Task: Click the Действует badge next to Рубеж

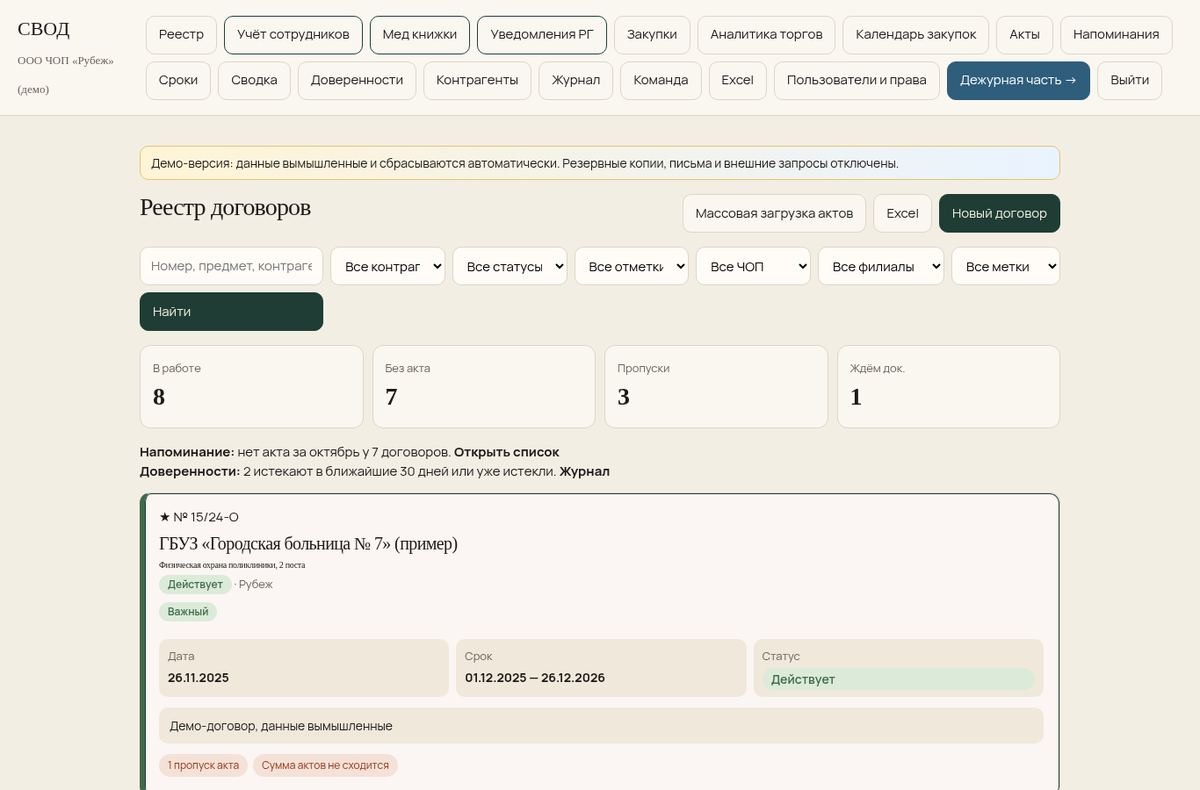Action: (195, 584)
